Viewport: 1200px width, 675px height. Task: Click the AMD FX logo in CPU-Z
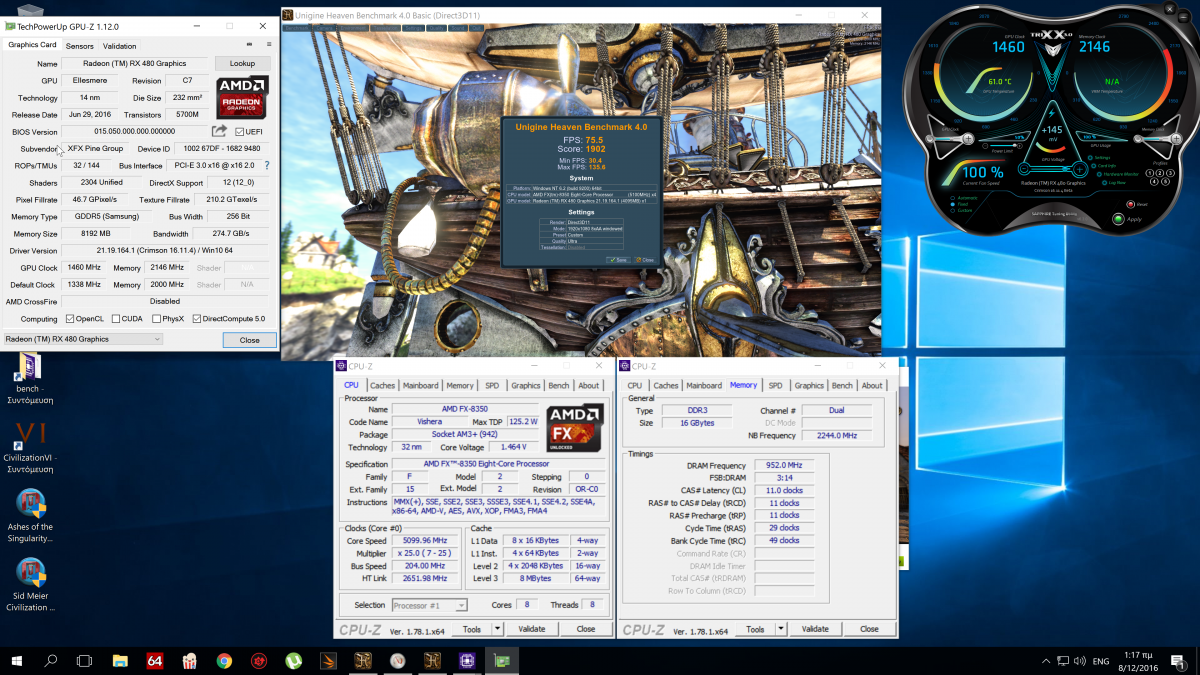574,428
